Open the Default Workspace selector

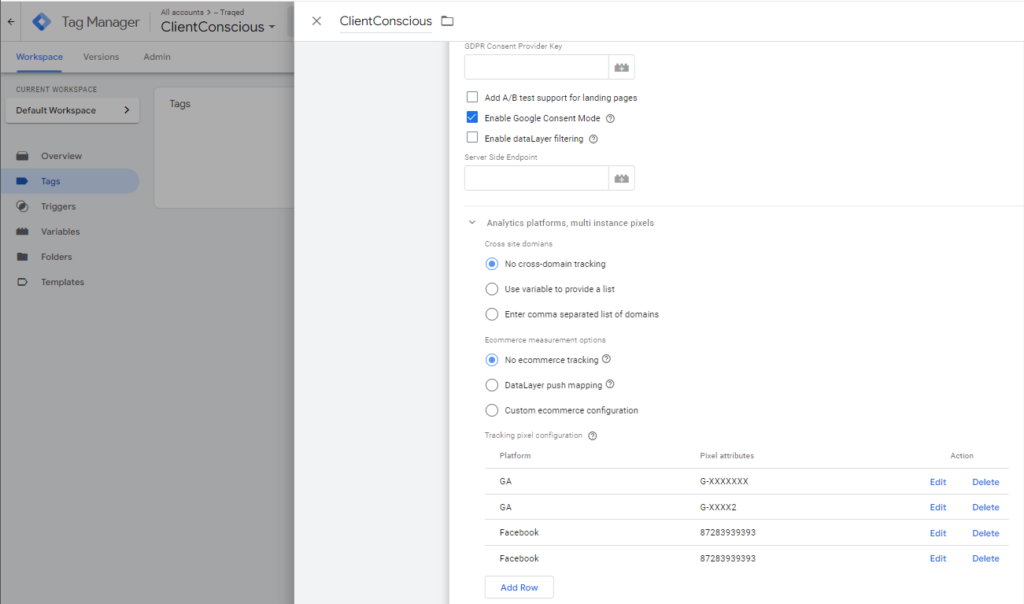(72, 110)
